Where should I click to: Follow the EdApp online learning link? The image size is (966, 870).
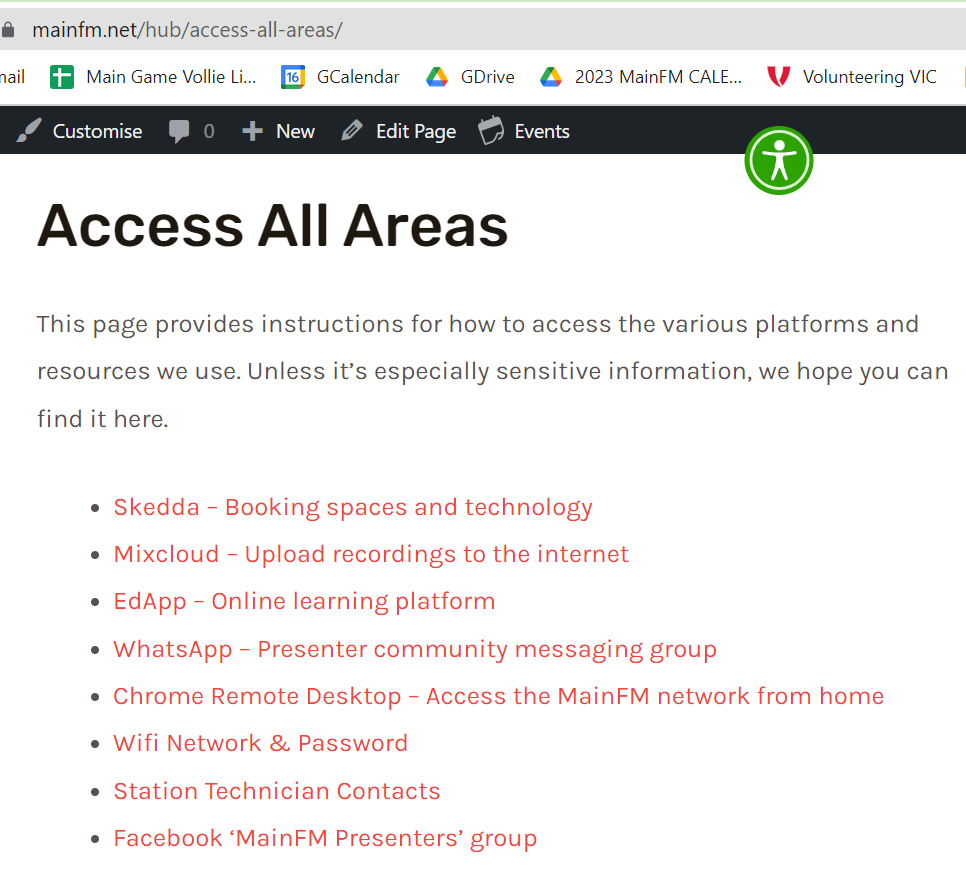[x=304, y=601]
